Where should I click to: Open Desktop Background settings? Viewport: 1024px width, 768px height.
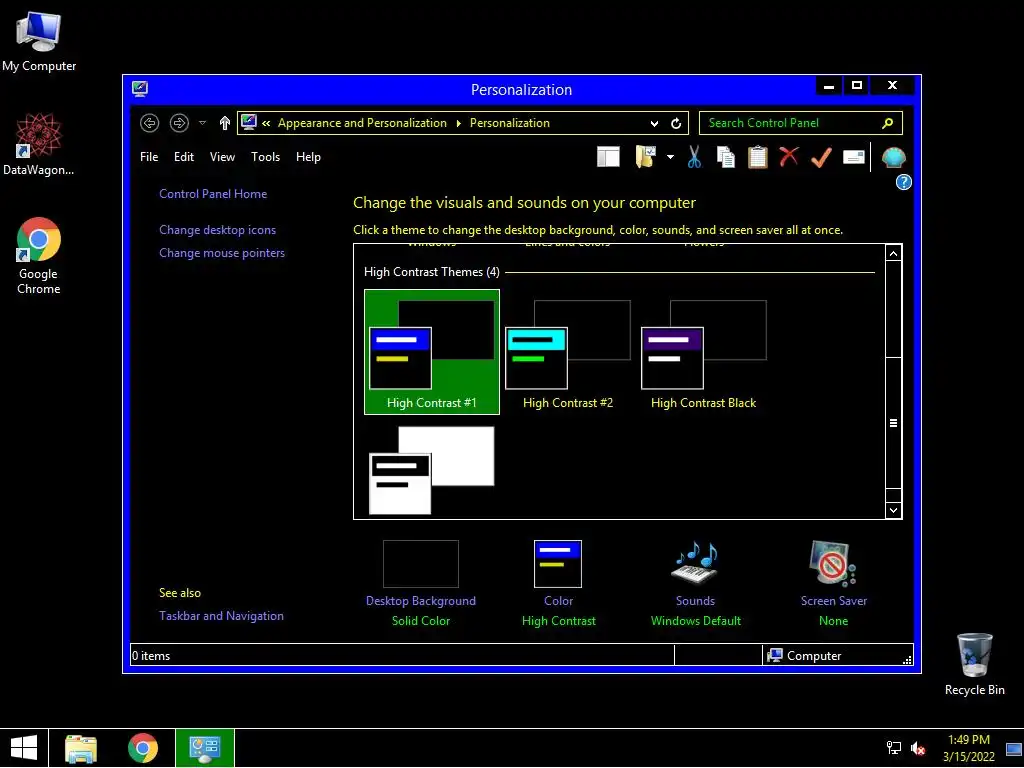tap(421, 583)
